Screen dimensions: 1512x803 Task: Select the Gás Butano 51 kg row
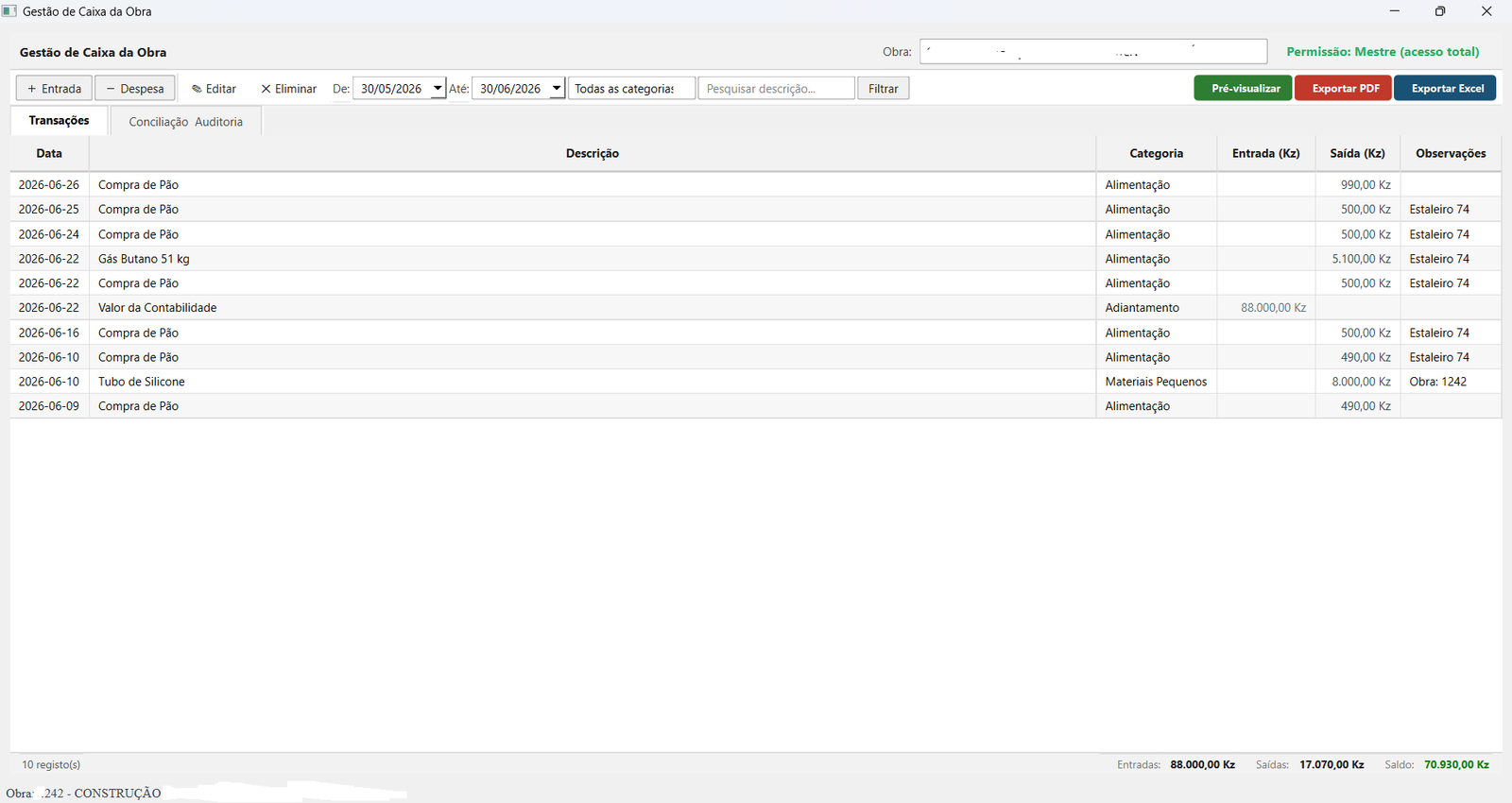pyautogui.click(x=755, y=259)
